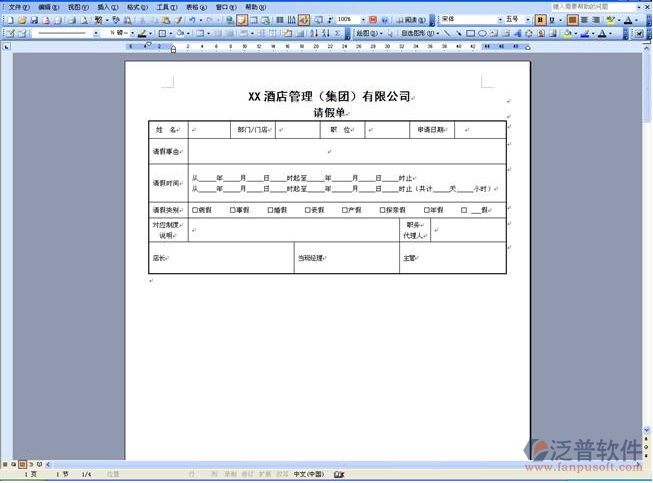Expand the underline style arrow
The image size is (653, 483).
[560, 20]
